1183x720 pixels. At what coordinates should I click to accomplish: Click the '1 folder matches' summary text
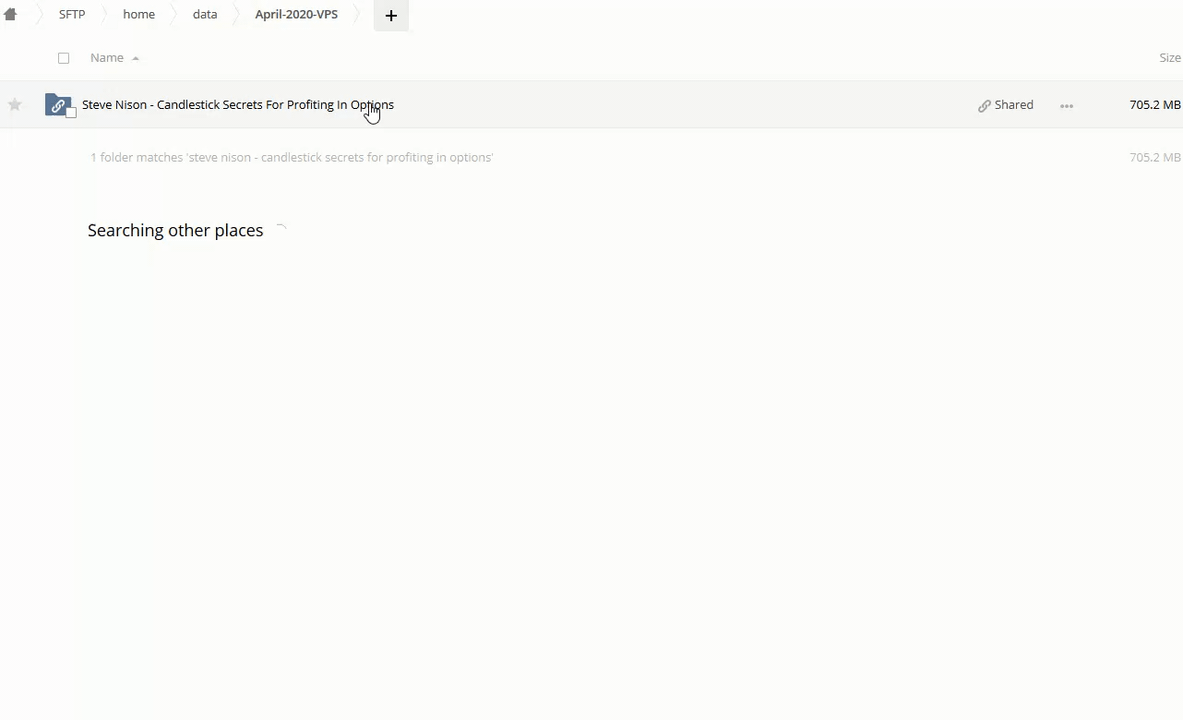tap(291, 158)
